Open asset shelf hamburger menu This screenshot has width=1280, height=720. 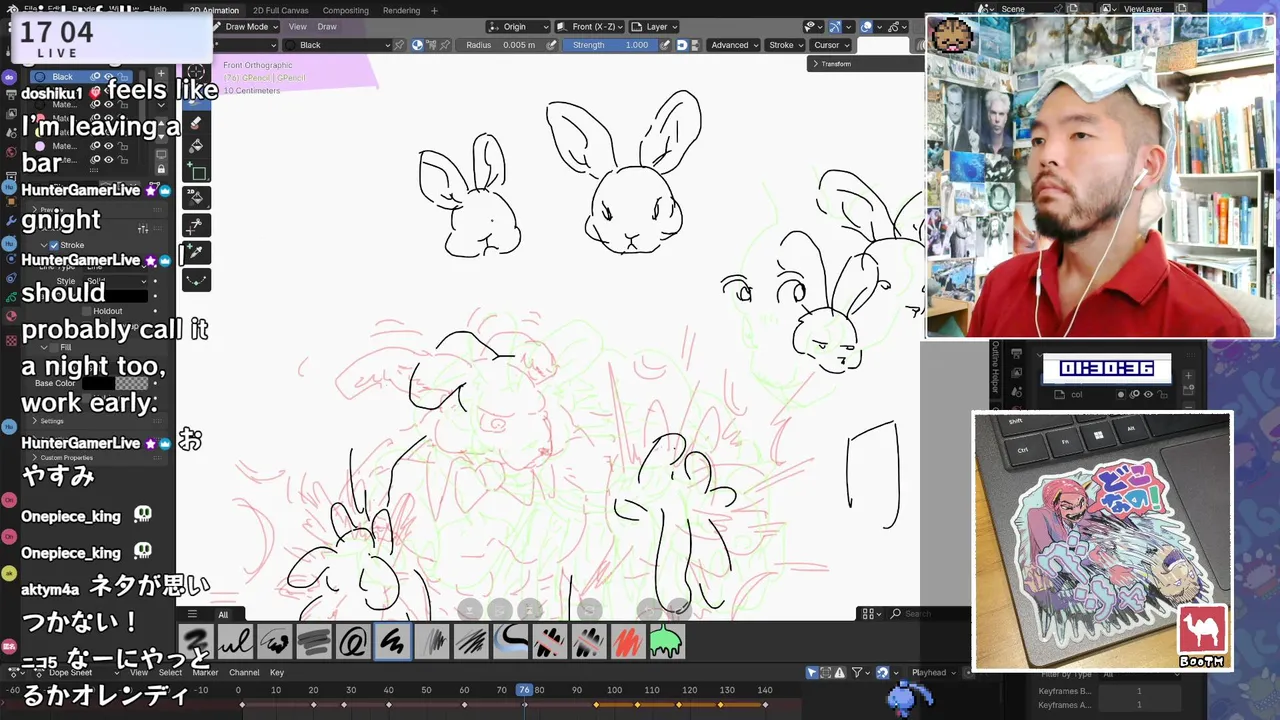point(192,614)
